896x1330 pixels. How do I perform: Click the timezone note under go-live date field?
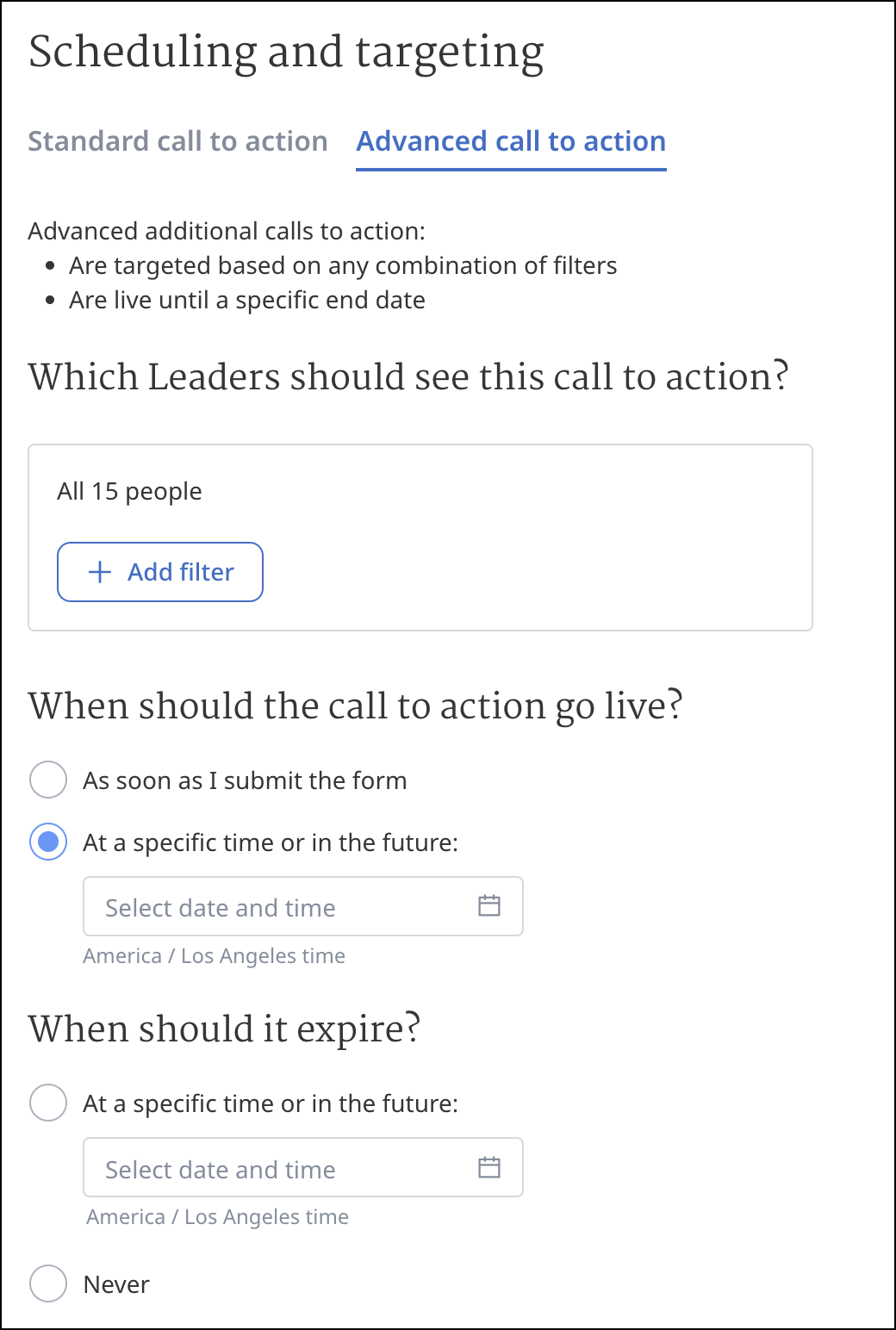click(x=214, y=956)
